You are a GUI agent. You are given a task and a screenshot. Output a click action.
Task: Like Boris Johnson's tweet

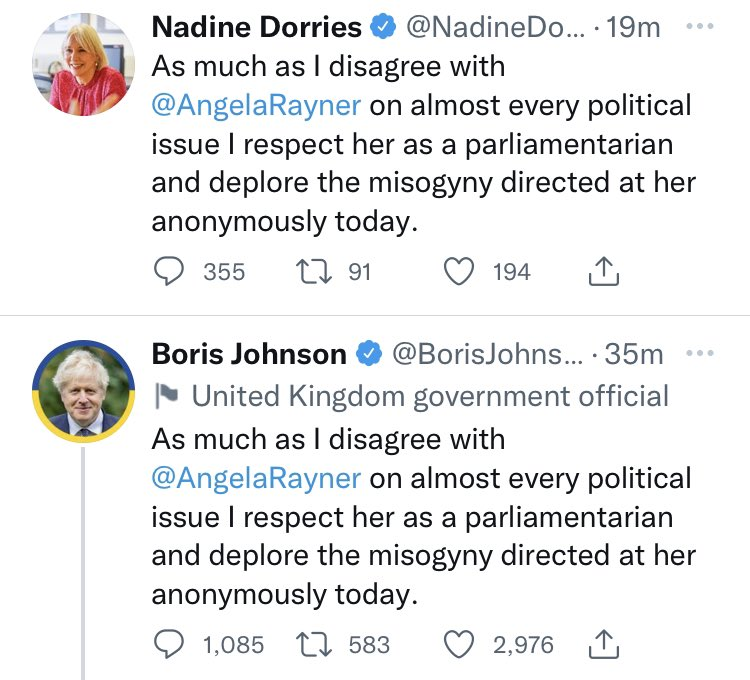click(x=459, y=646)
